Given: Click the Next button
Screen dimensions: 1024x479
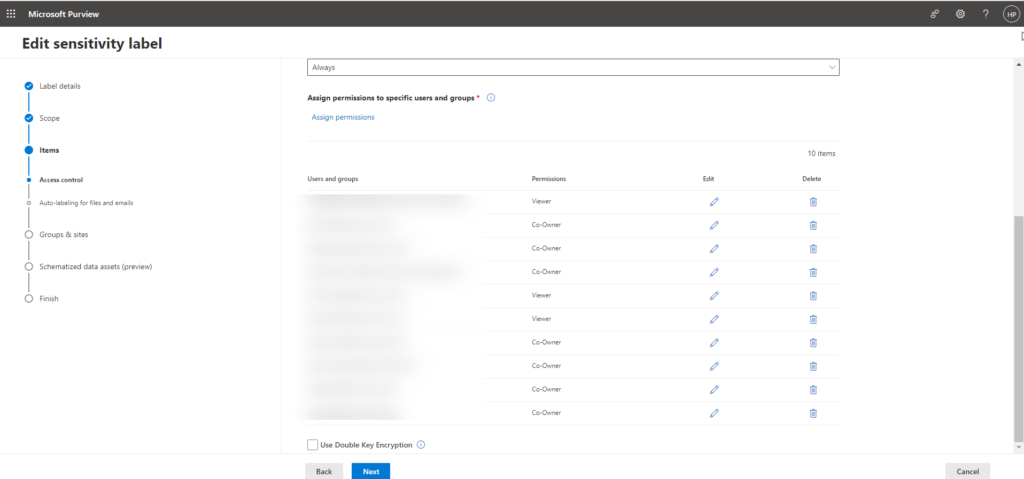Looking at the screenshot, I should click(370, 471).
